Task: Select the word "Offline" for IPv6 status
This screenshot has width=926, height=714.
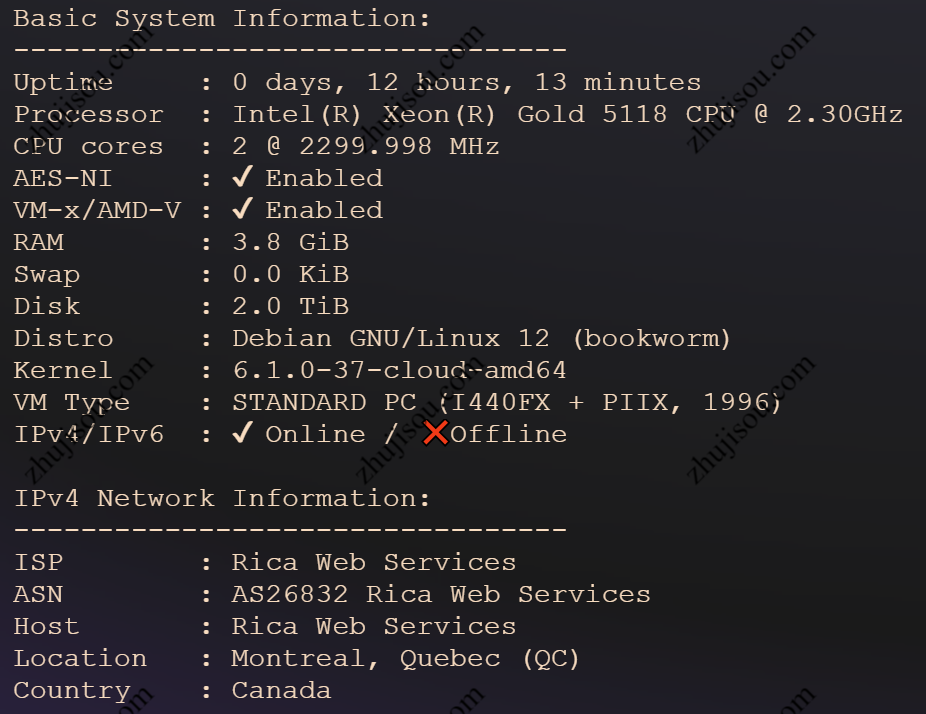Action: pos(509,435)
